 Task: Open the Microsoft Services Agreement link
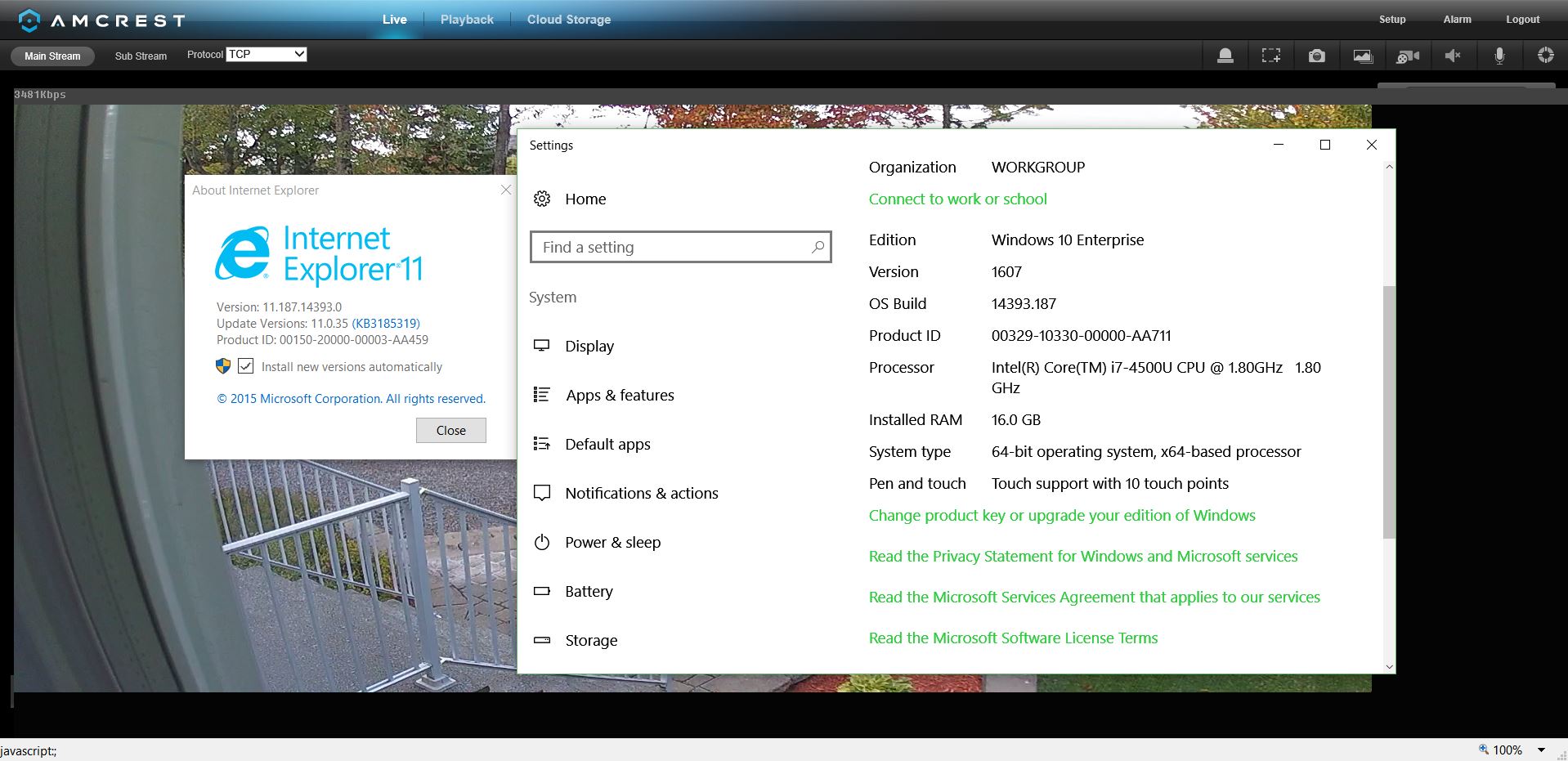click(1094, 597)
